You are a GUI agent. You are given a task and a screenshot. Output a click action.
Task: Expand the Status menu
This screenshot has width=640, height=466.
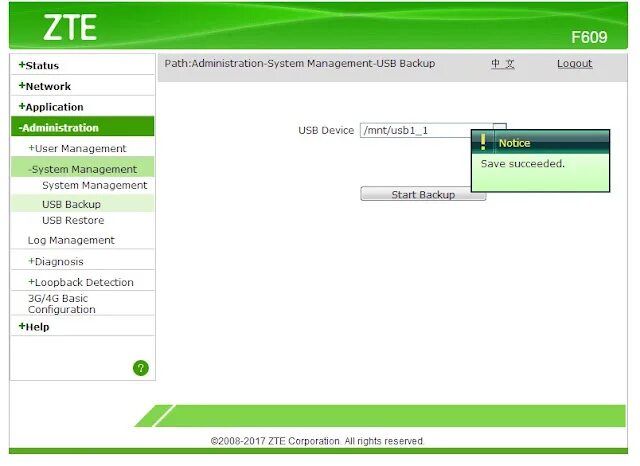(39, 65)
